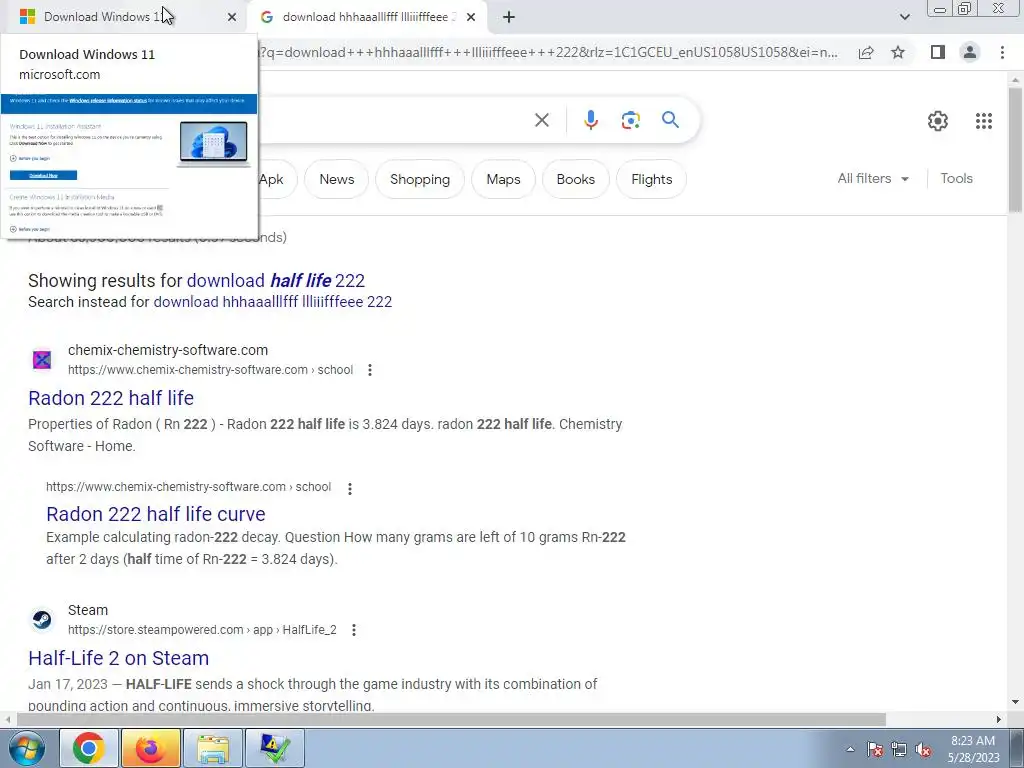Filter results by Shopping

pyautogui.click(x=420, y=179)
